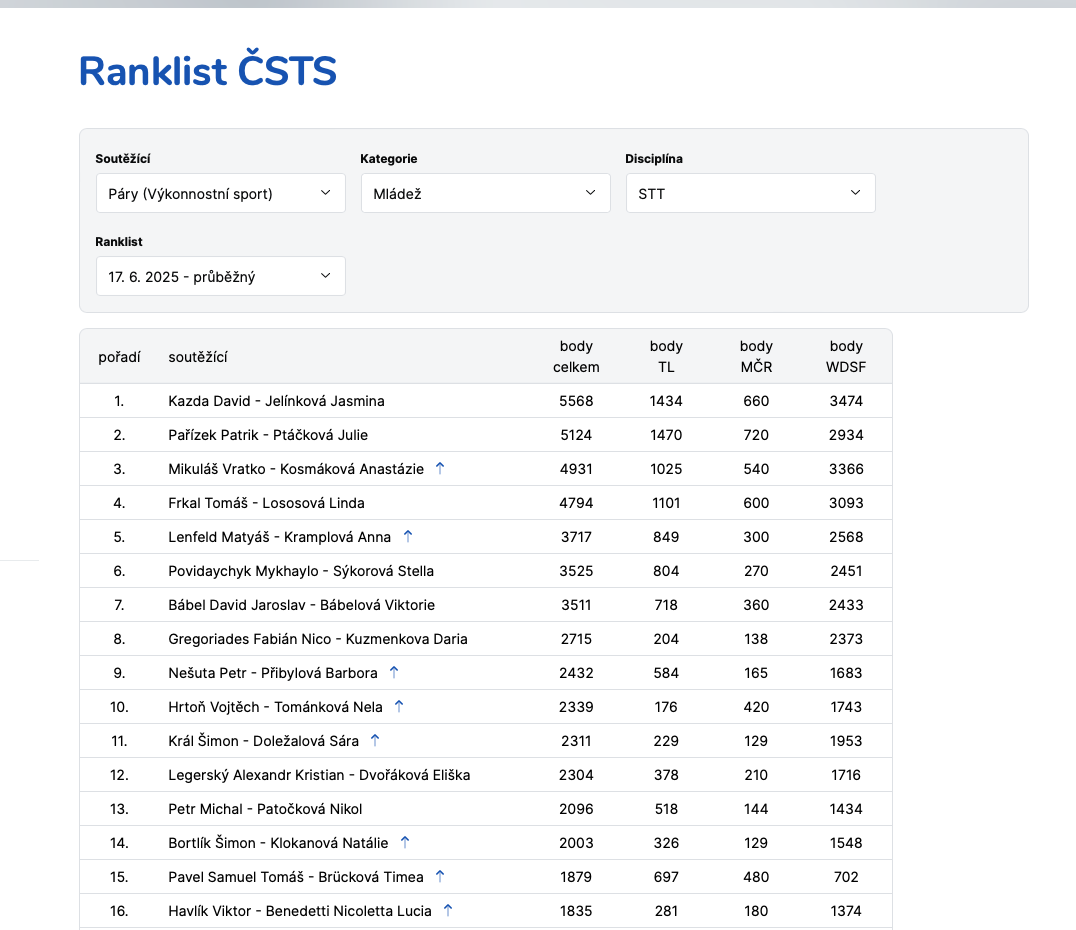Select couple Nešuta Petr - Přibylová Barbora
1076x930 pixels.
[273, 673]
